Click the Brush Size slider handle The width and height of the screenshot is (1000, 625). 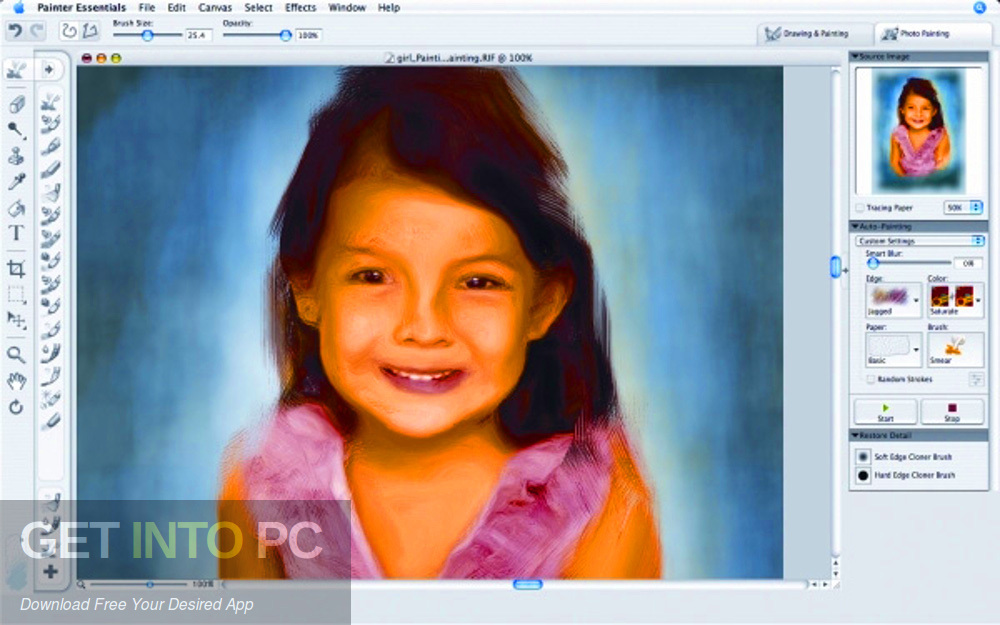pyautogui.click(x=147, y=35)
